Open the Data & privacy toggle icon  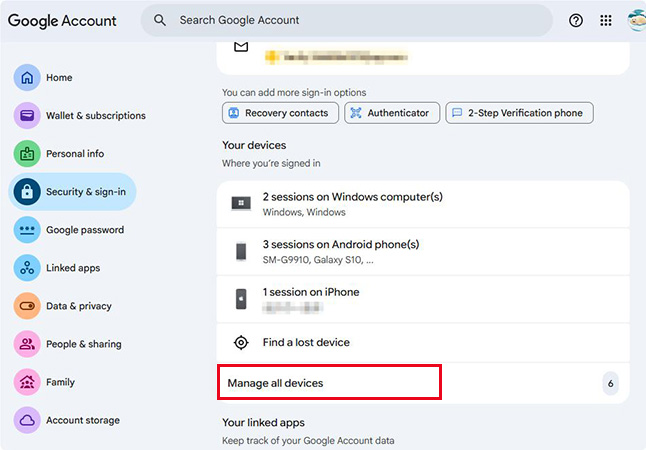pyautogui.click(x=27, y=306)
